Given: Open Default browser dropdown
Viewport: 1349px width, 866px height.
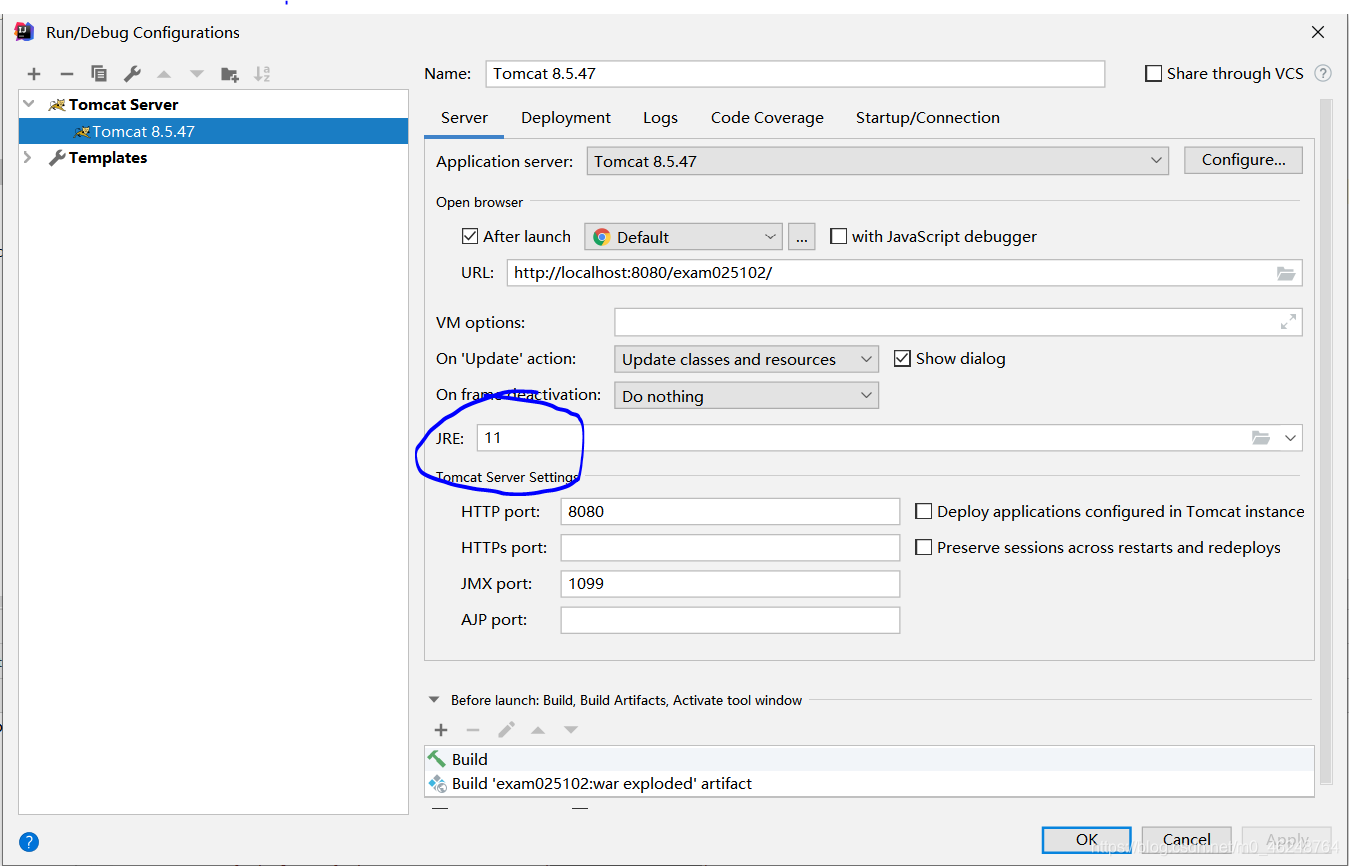Looking at the screenshot, I should pyautogui.click(x=682, y=237).
